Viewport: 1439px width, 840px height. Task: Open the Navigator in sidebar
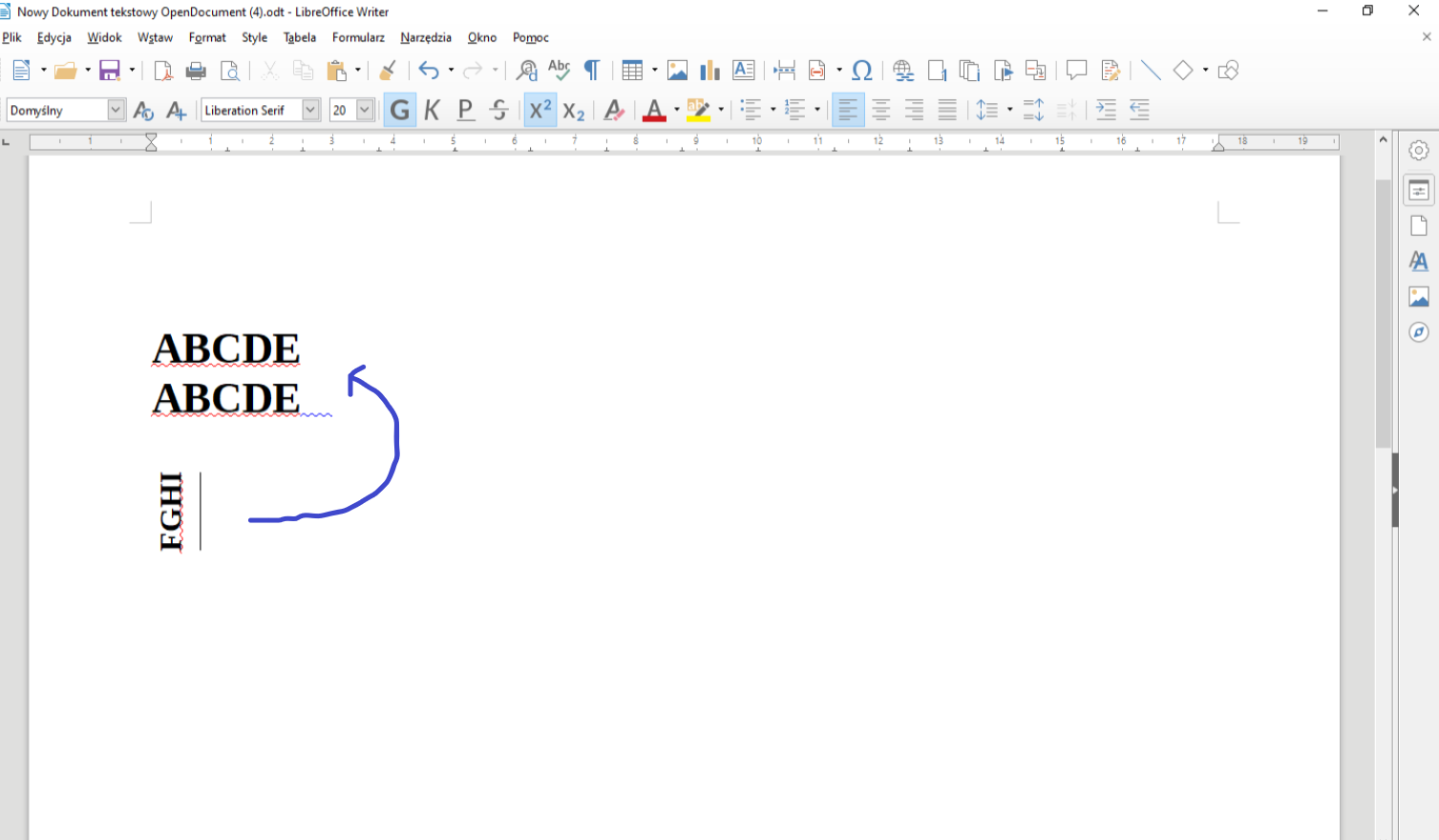1418,332
